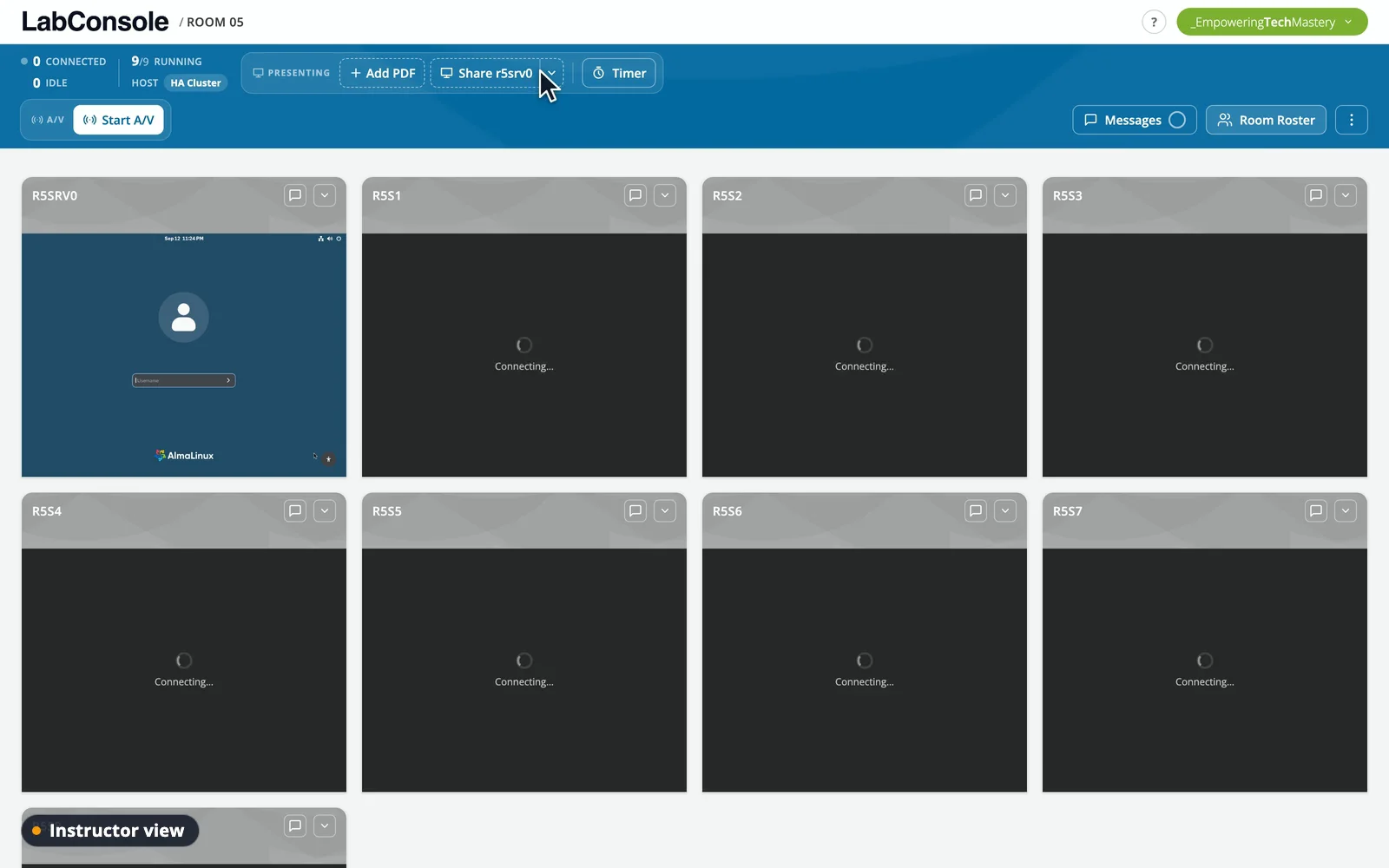Open the R5S7 connecting screen

click(1205, 670)
